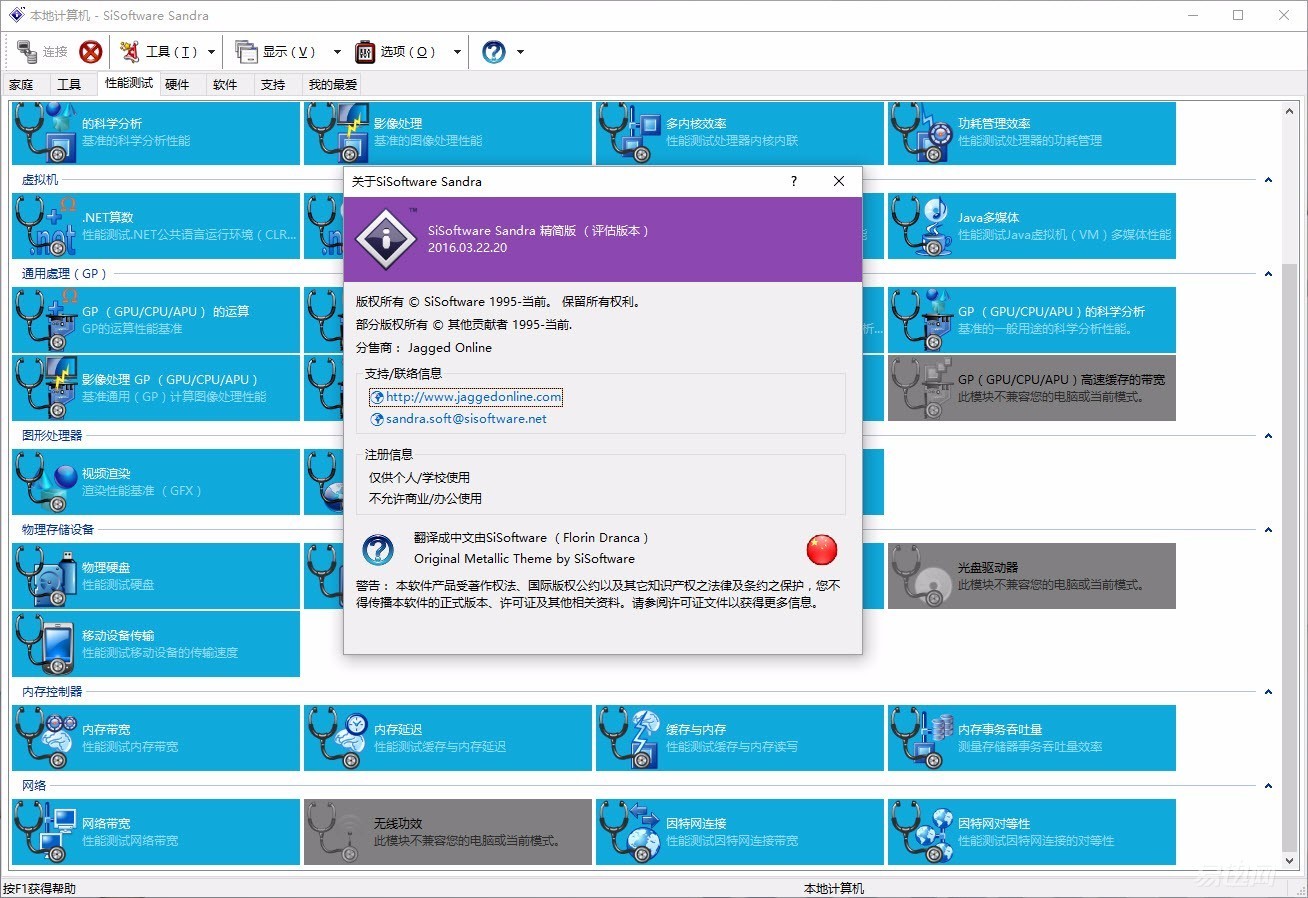Click the red disconnect icon in toolbar
This screenshot has width=1308, height=898.
[x=91, y=52]
